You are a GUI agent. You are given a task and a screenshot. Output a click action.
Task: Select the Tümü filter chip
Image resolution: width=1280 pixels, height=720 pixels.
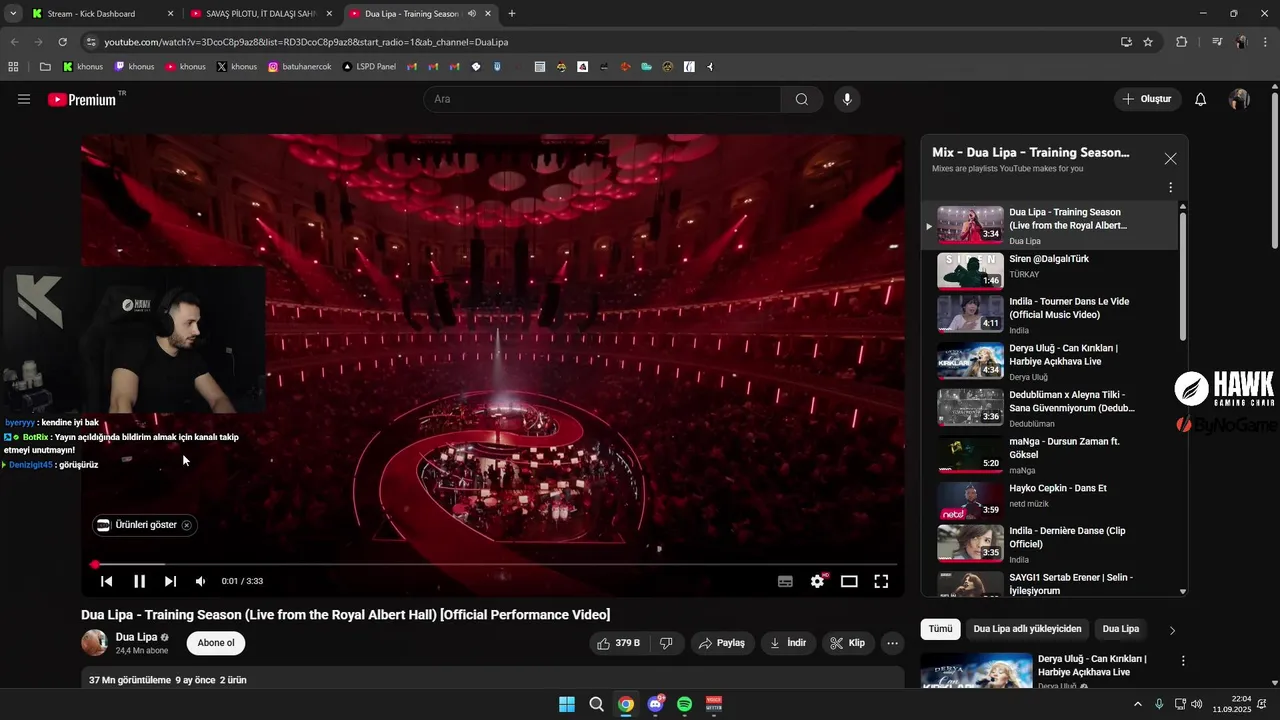(940, 629)
